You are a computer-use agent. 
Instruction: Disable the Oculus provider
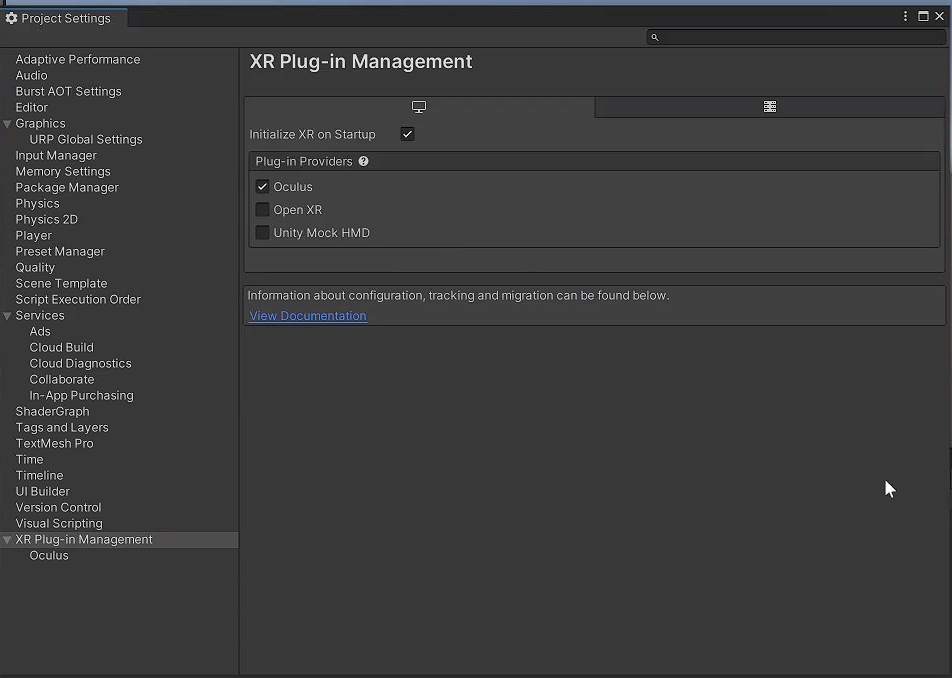tap(262, 186)
